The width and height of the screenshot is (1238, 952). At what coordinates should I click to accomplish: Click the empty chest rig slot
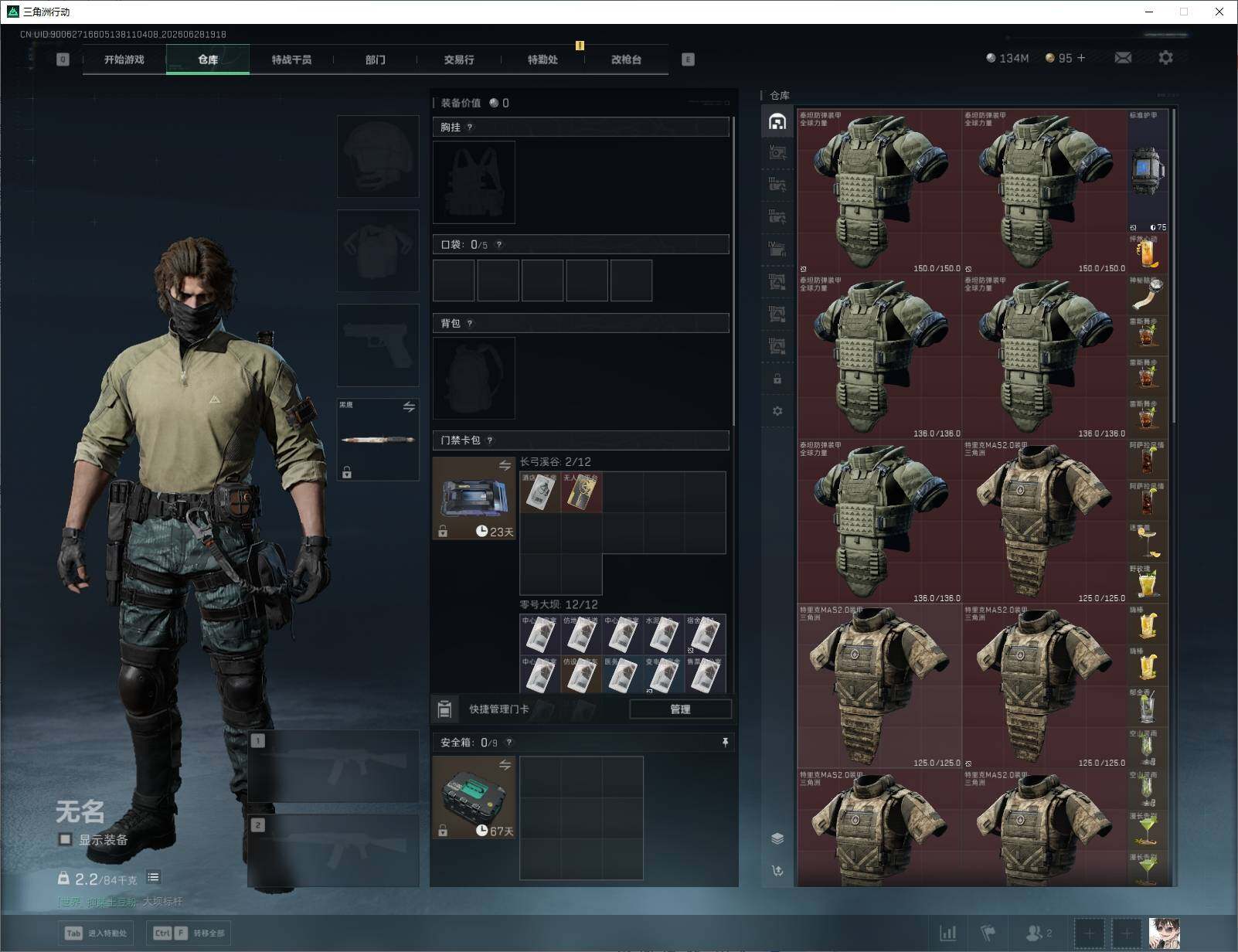474,182
